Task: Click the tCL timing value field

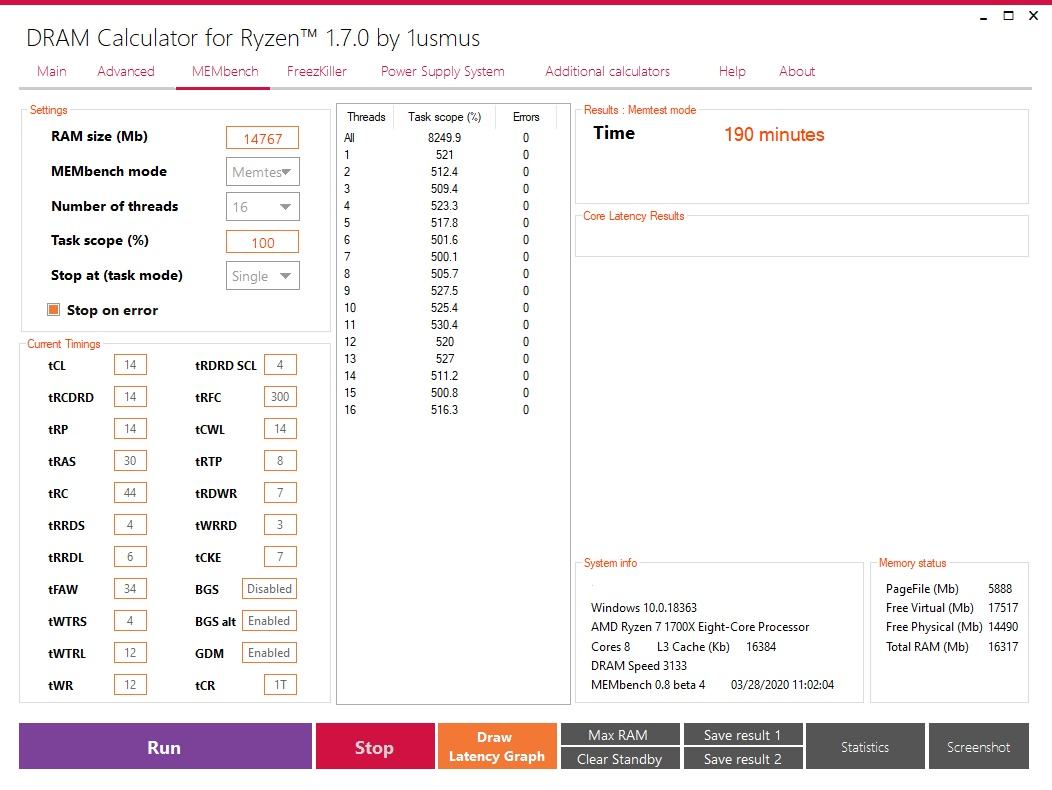Action: pos(130,364)
